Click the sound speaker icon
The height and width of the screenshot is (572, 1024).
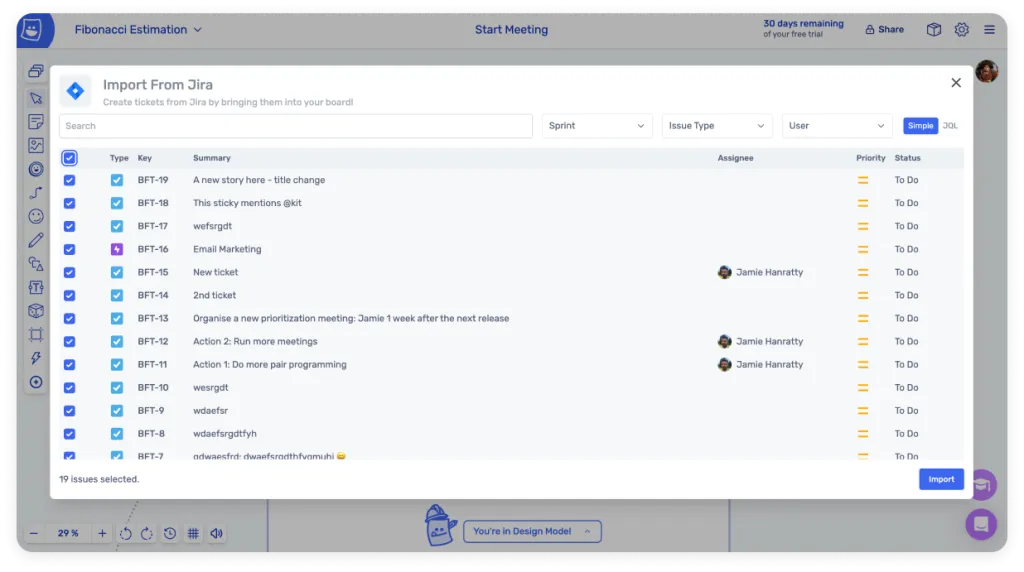[217, 534]
